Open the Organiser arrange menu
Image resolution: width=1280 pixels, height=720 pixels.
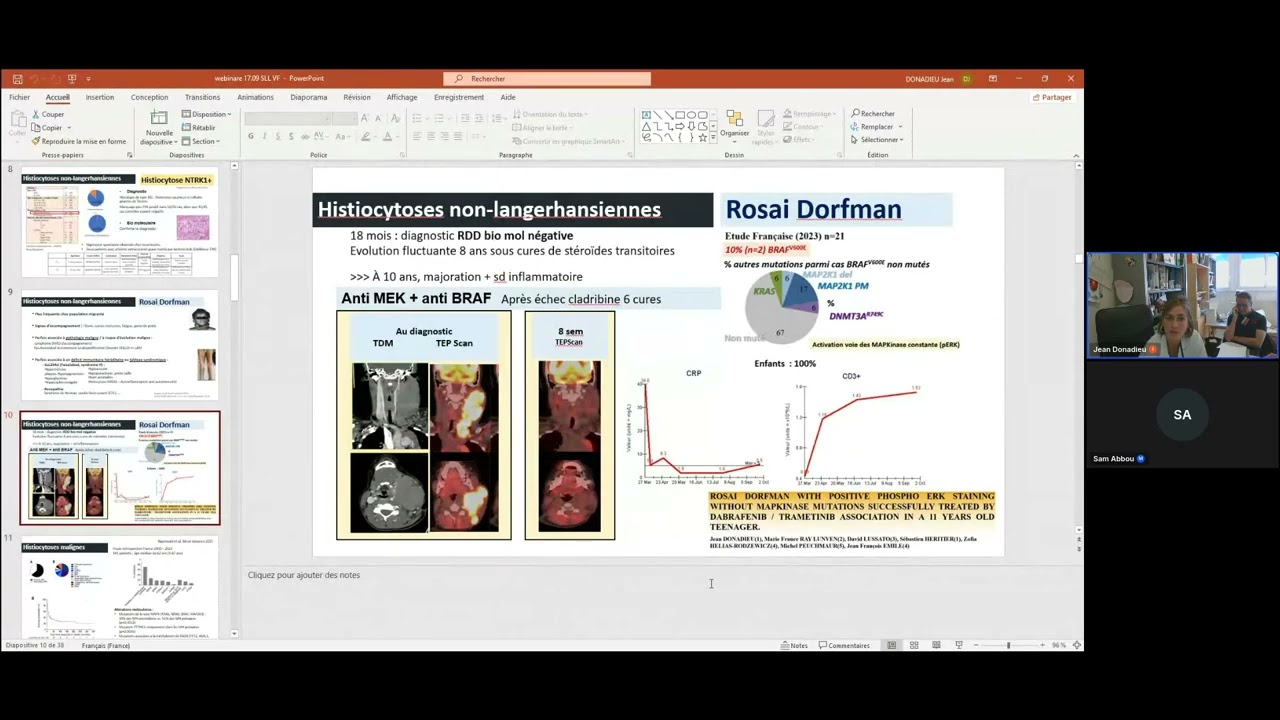click(734, 126)
